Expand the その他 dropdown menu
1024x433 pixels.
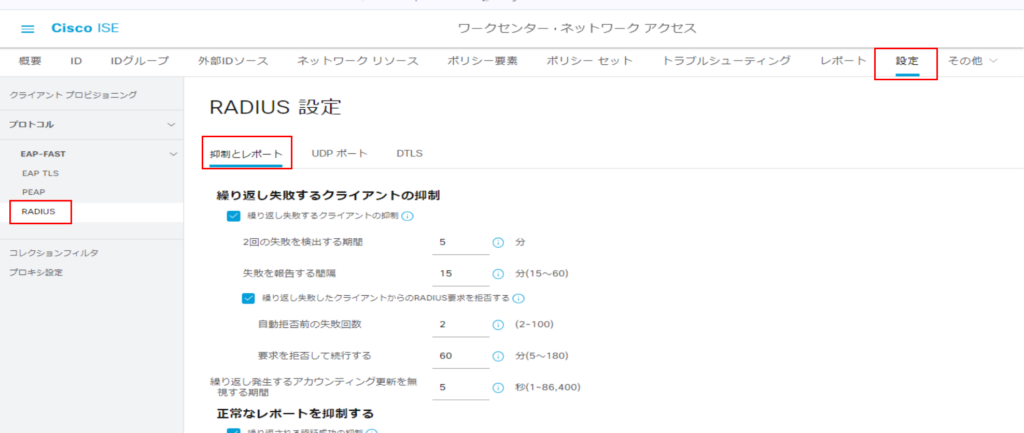972,62
